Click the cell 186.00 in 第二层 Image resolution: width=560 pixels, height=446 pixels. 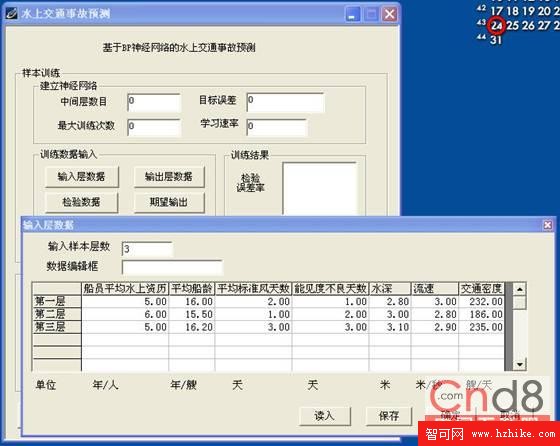click(x=481, y=315)
